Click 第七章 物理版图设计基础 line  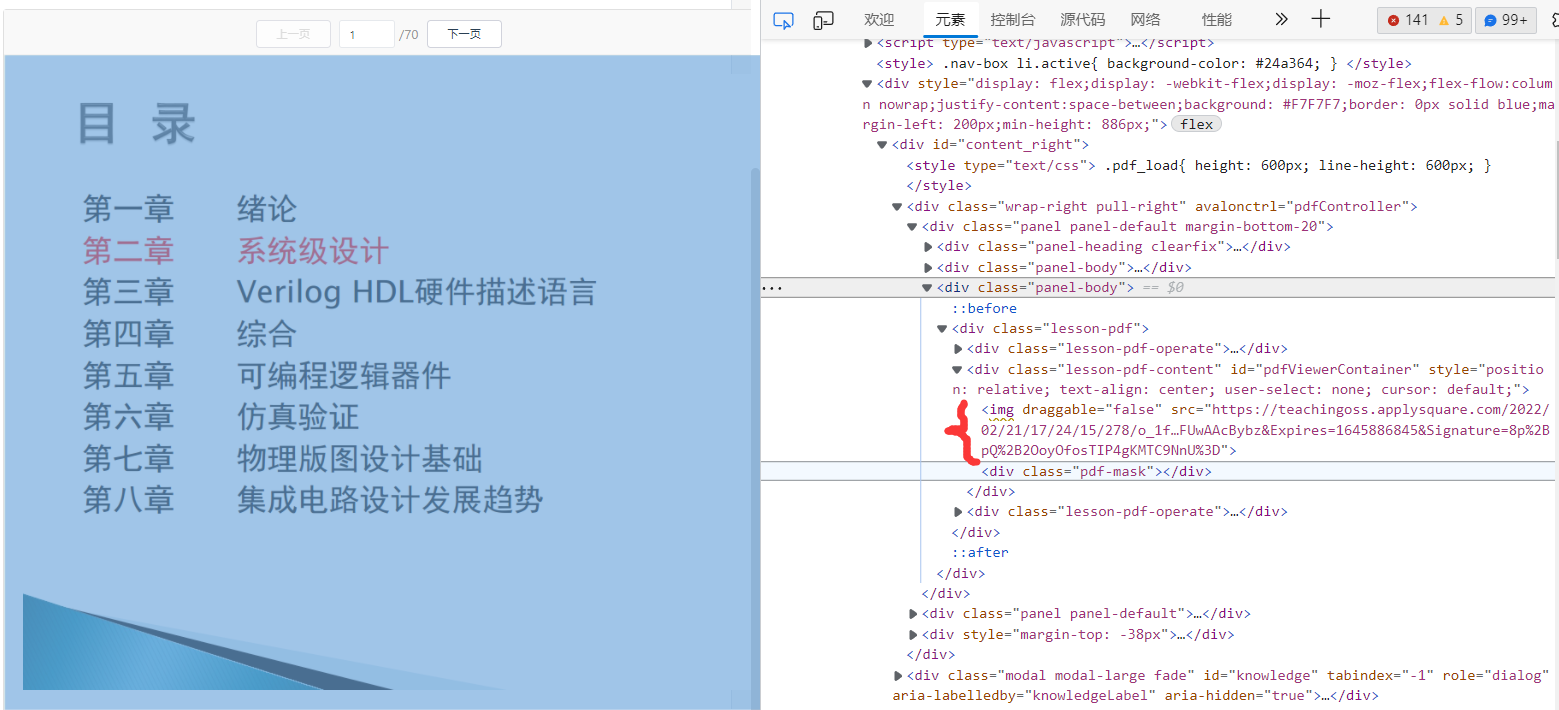[283, 458]
